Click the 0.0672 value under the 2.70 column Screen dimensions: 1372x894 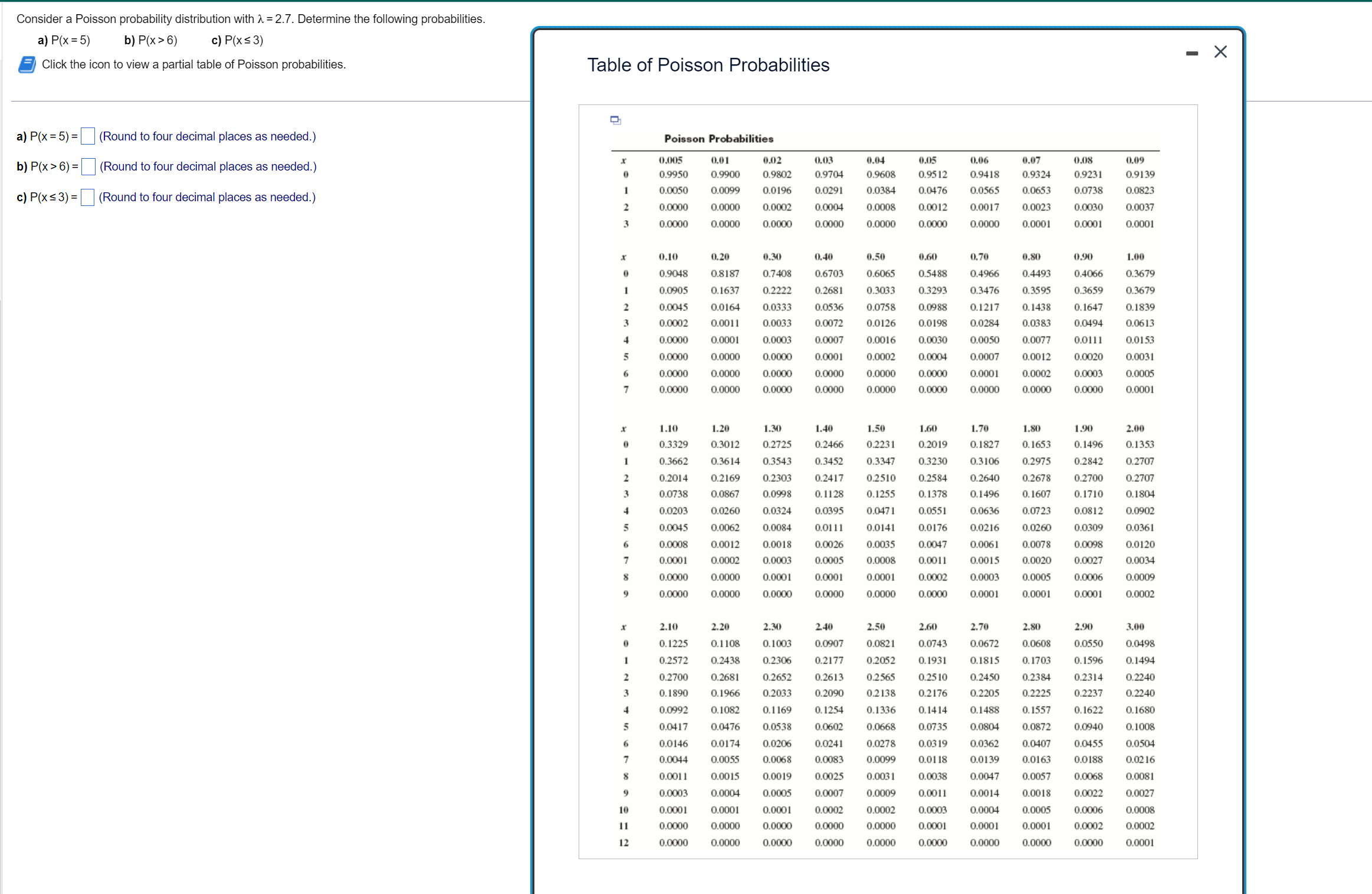pos(984,643)
